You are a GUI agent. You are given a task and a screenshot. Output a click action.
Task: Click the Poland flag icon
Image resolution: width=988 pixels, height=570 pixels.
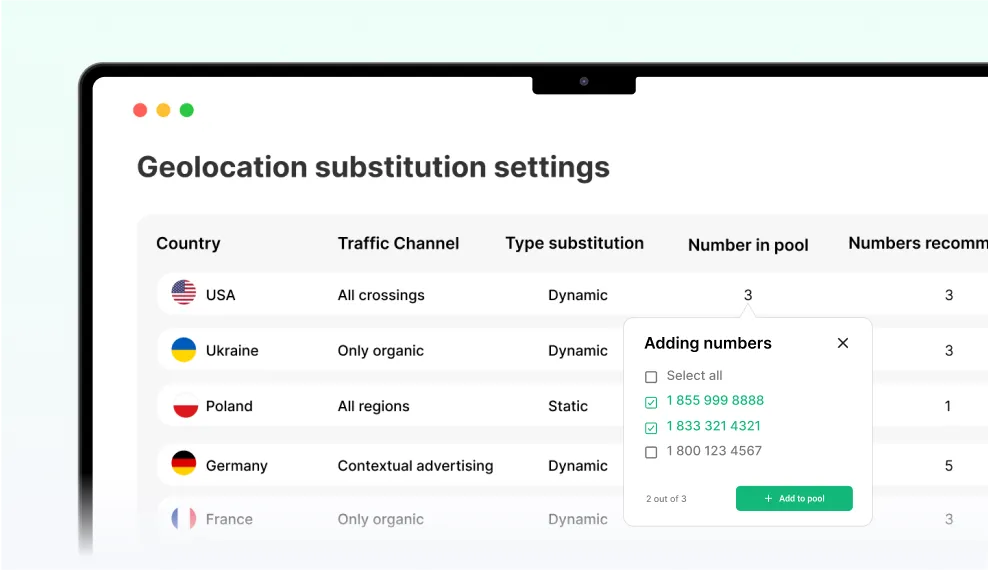pos(185,406)
